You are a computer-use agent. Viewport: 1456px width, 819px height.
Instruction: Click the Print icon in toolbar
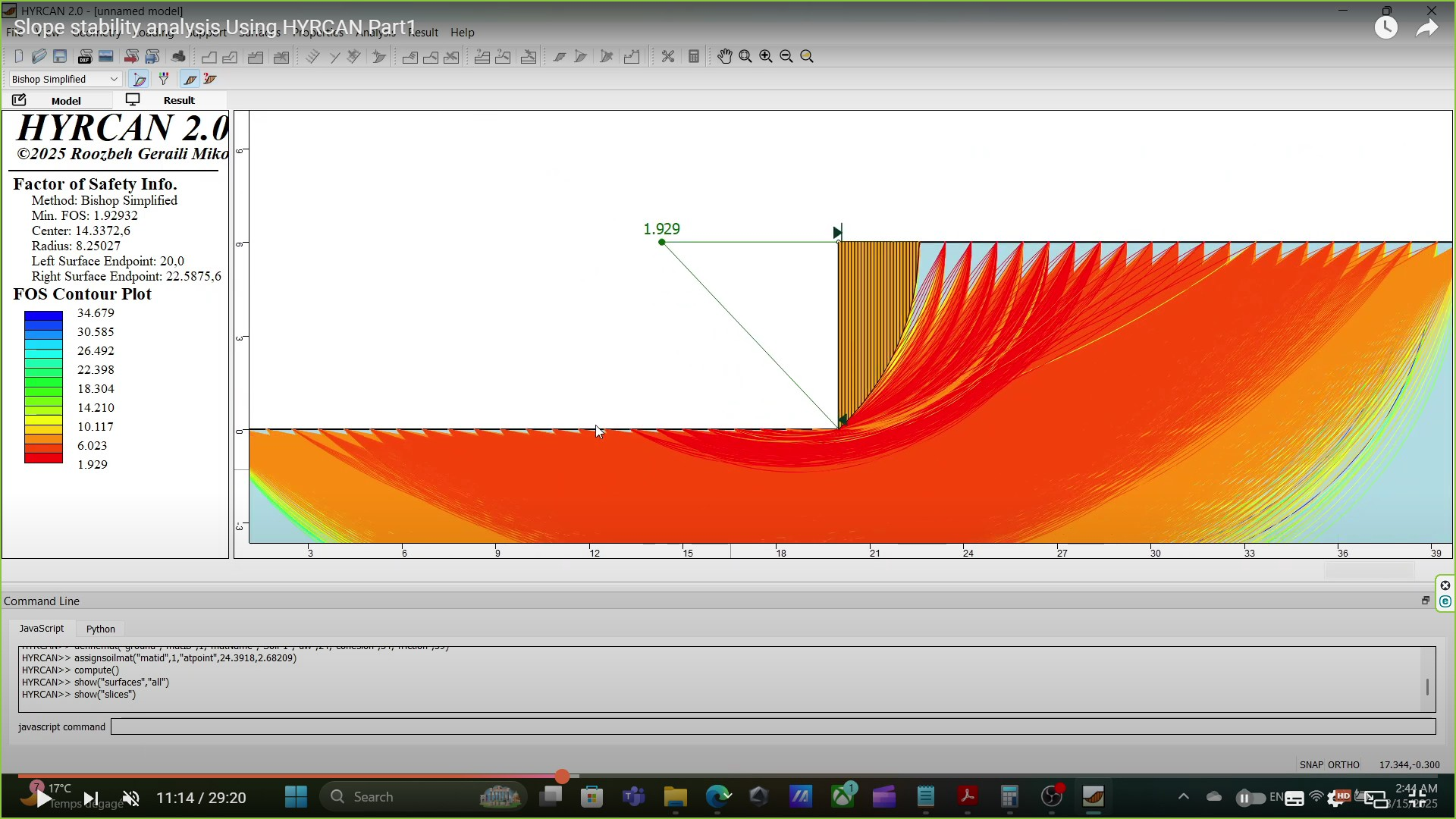pyautogui.click(x=178, y=57)
